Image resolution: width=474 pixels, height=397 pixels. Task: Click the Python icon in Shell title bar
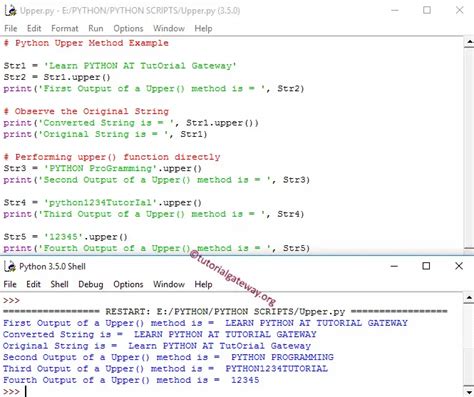point(10,266)
